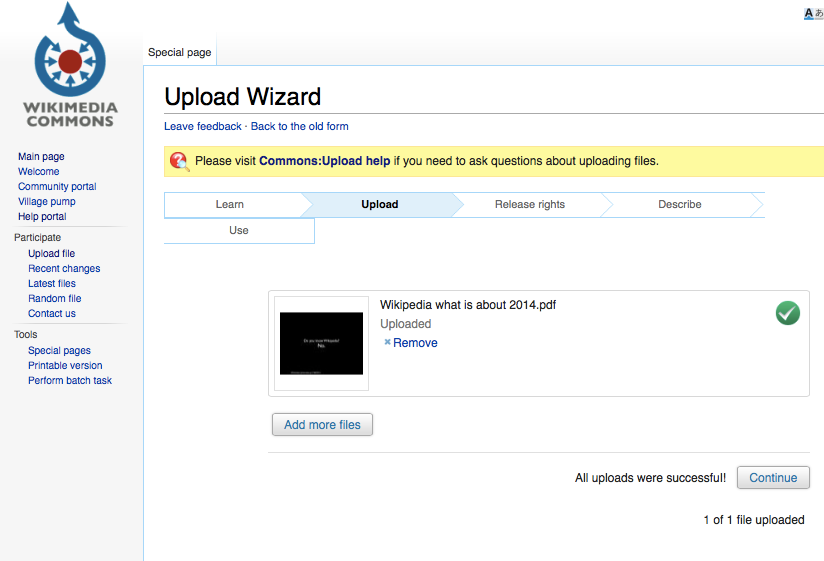Select the Special page tab
Image resolution: width=824 pixels, height=561 pixels.
pyautogui.click(x=180, y=53)
